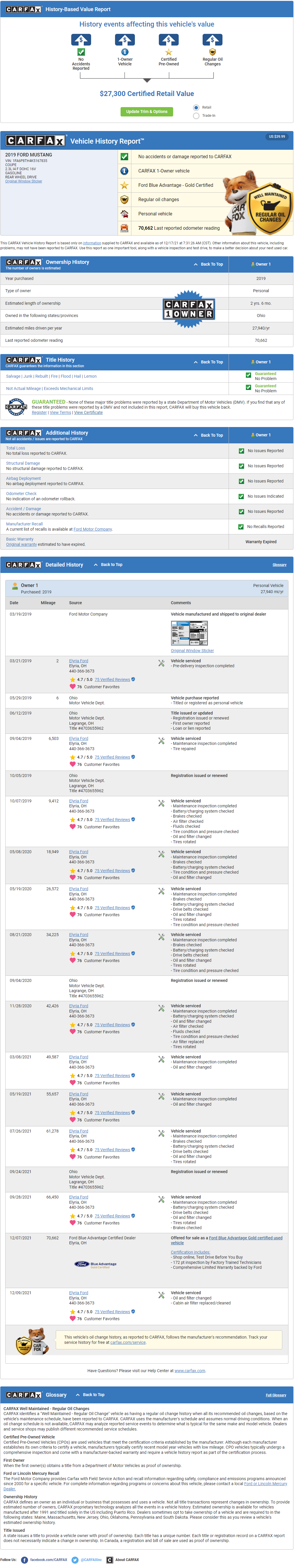This screenshot has height=1568, width=294.
Task: Jump Back To Top from Ownership History
Action: [x=208, y=264]
